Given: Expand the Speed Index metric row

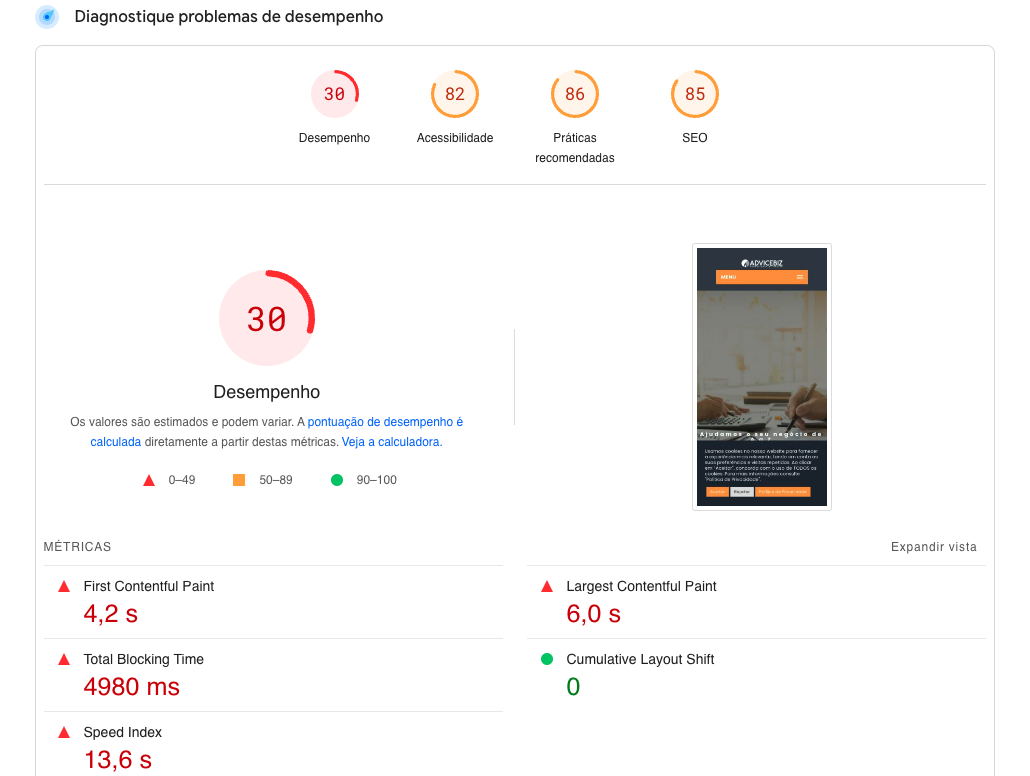Looking at the screenshot, I should pos(122,733).
